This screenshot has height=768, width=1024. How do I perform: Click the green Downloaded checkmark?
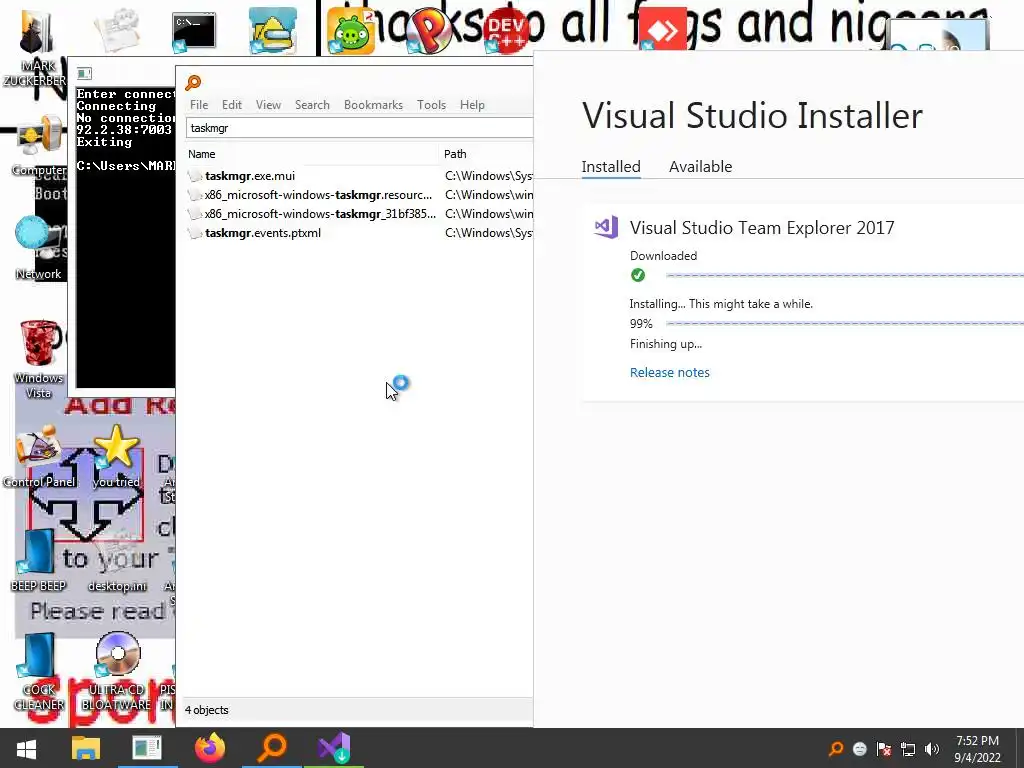(638, 275)
